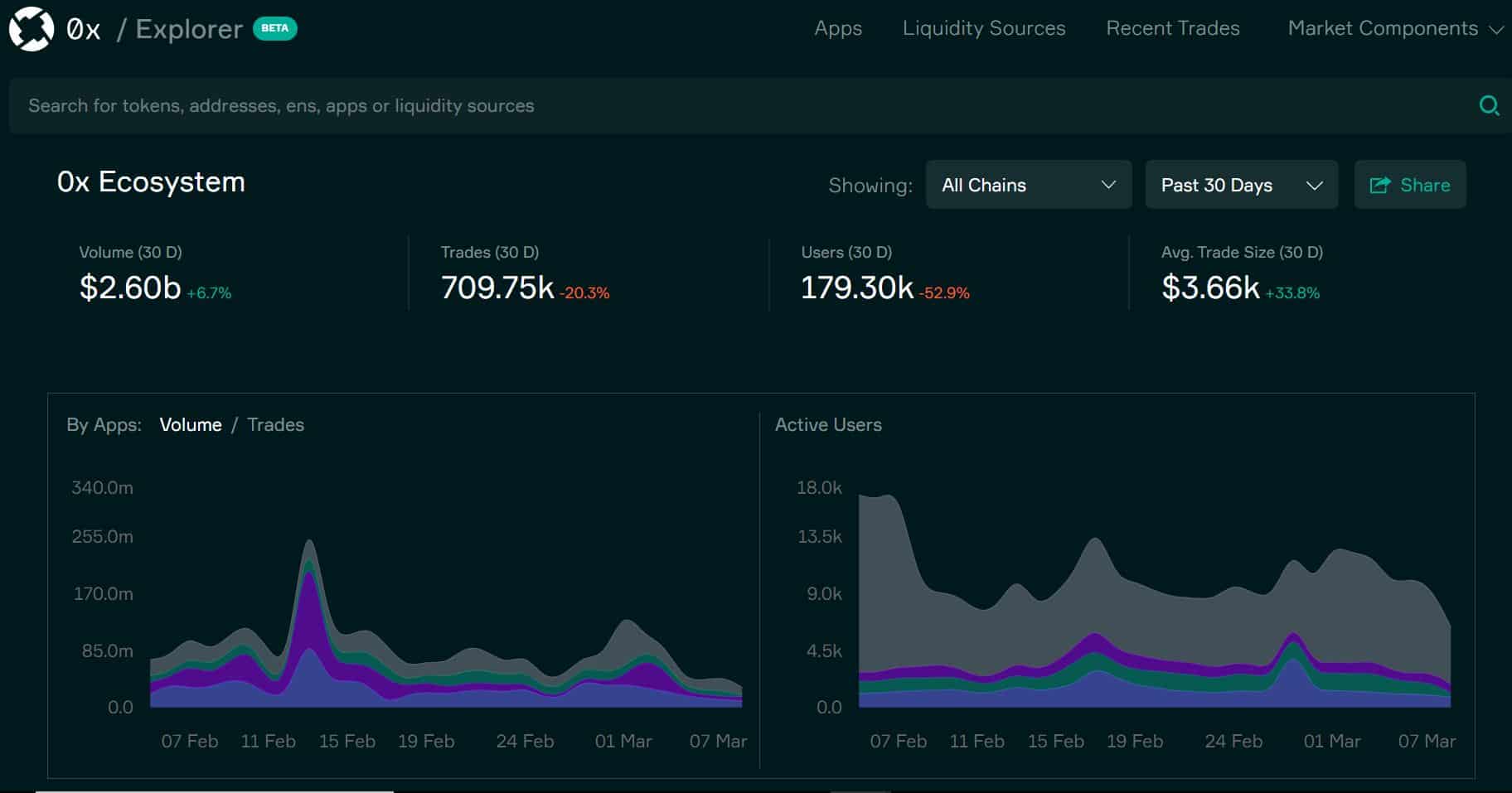This screenshot has height=793, width=1512.
Task: Click 07 Feb on Active Users axis
Action: [899, 741]
